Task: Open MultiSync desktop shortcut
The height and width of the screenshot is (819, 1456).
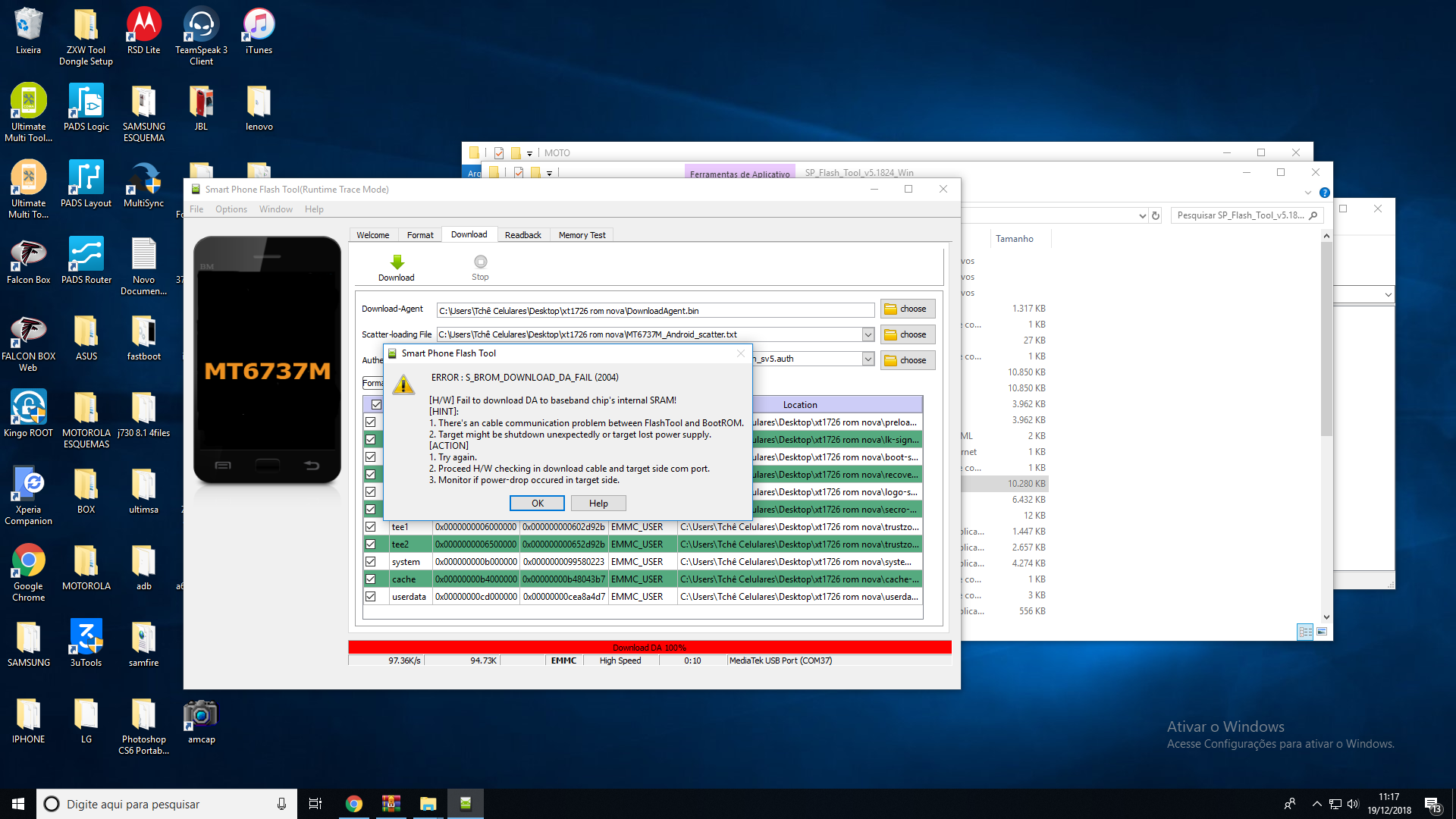Action: tap(143, 184)
